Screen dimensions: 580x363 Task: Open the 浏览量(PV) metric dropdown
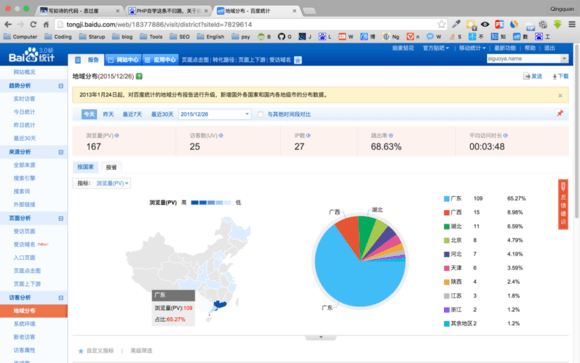click(112, 183)
